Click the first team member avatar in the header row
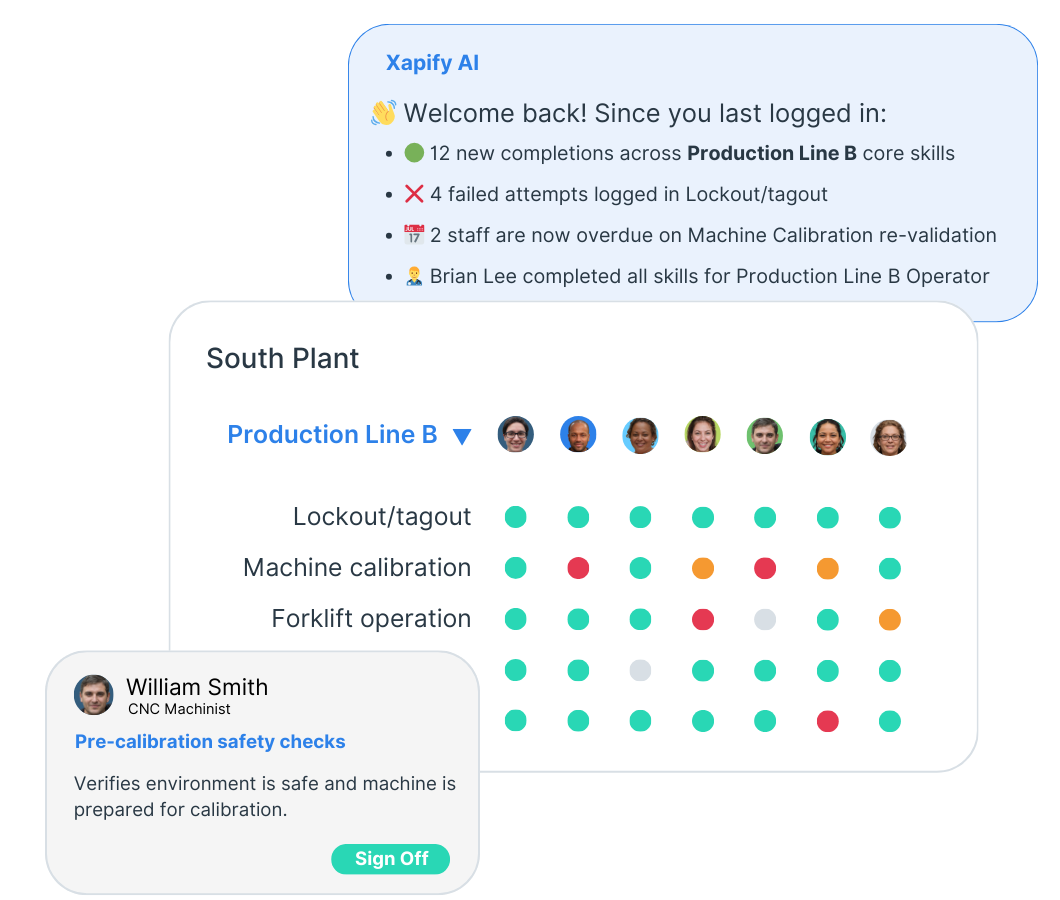 click(x=516, y=435)
